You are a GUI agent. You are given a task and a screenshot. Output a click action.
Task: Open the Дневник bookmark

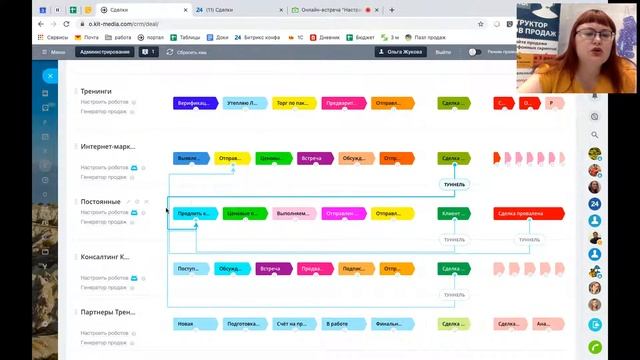click(x=324, y=37)
